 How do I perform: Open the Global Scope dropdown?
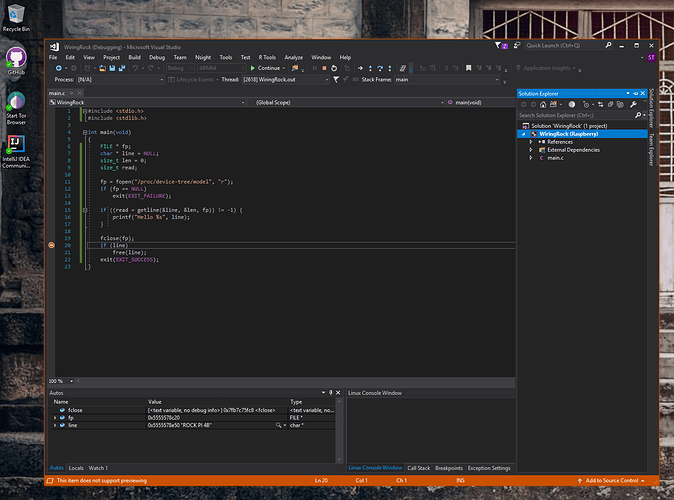point(442,102)
